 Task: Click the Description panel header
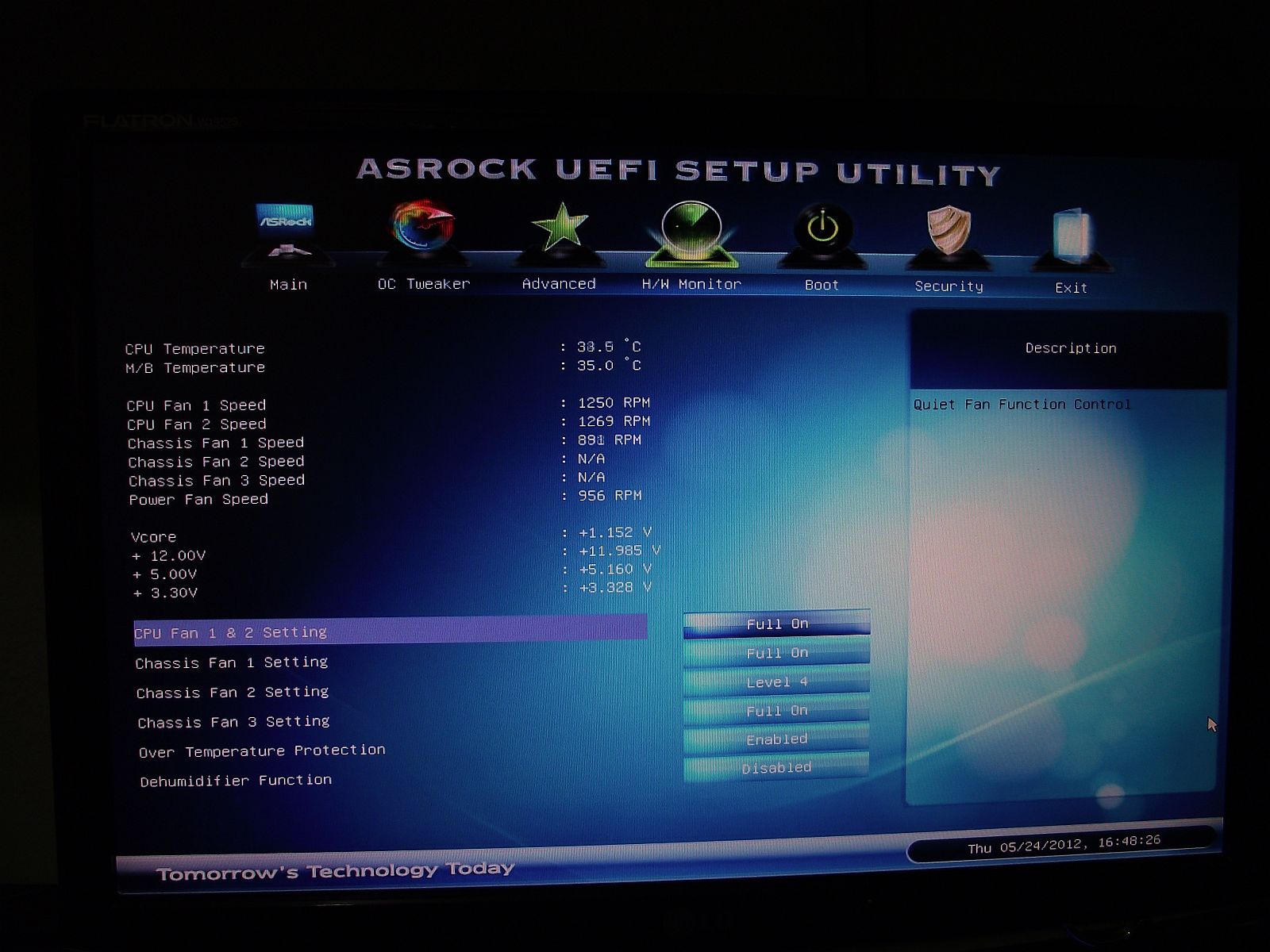(x=1070, y=348)
